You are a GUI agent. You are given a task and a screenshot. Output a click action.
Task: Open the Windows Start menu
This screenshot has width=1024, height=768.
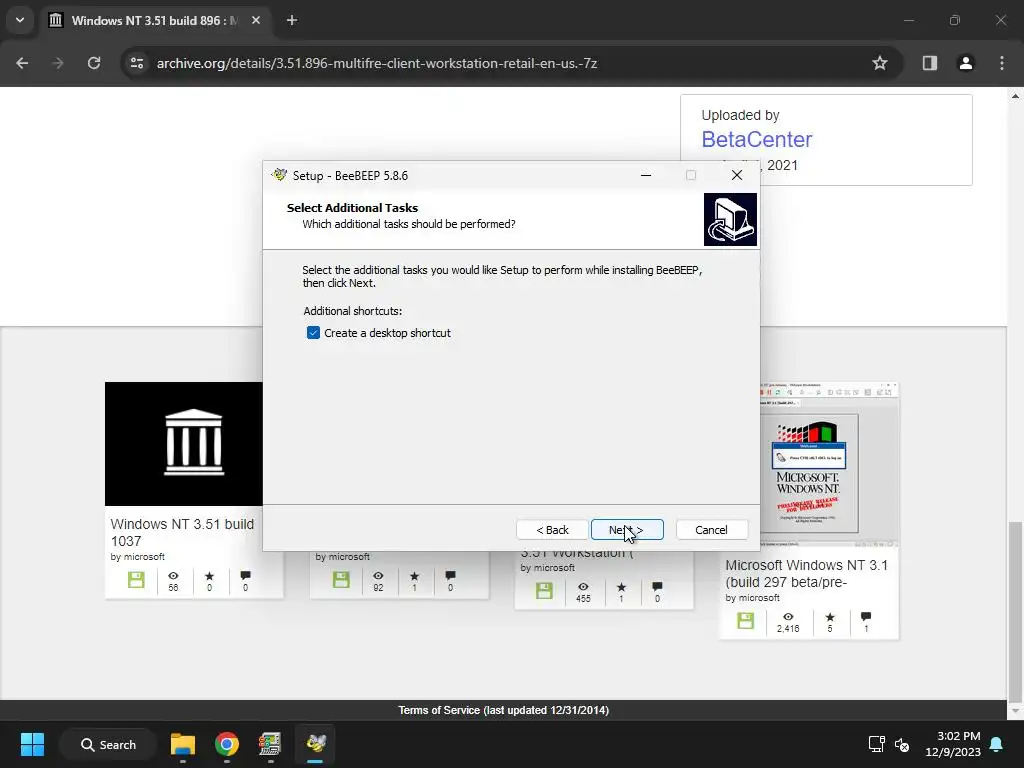(x=32, y=744)
